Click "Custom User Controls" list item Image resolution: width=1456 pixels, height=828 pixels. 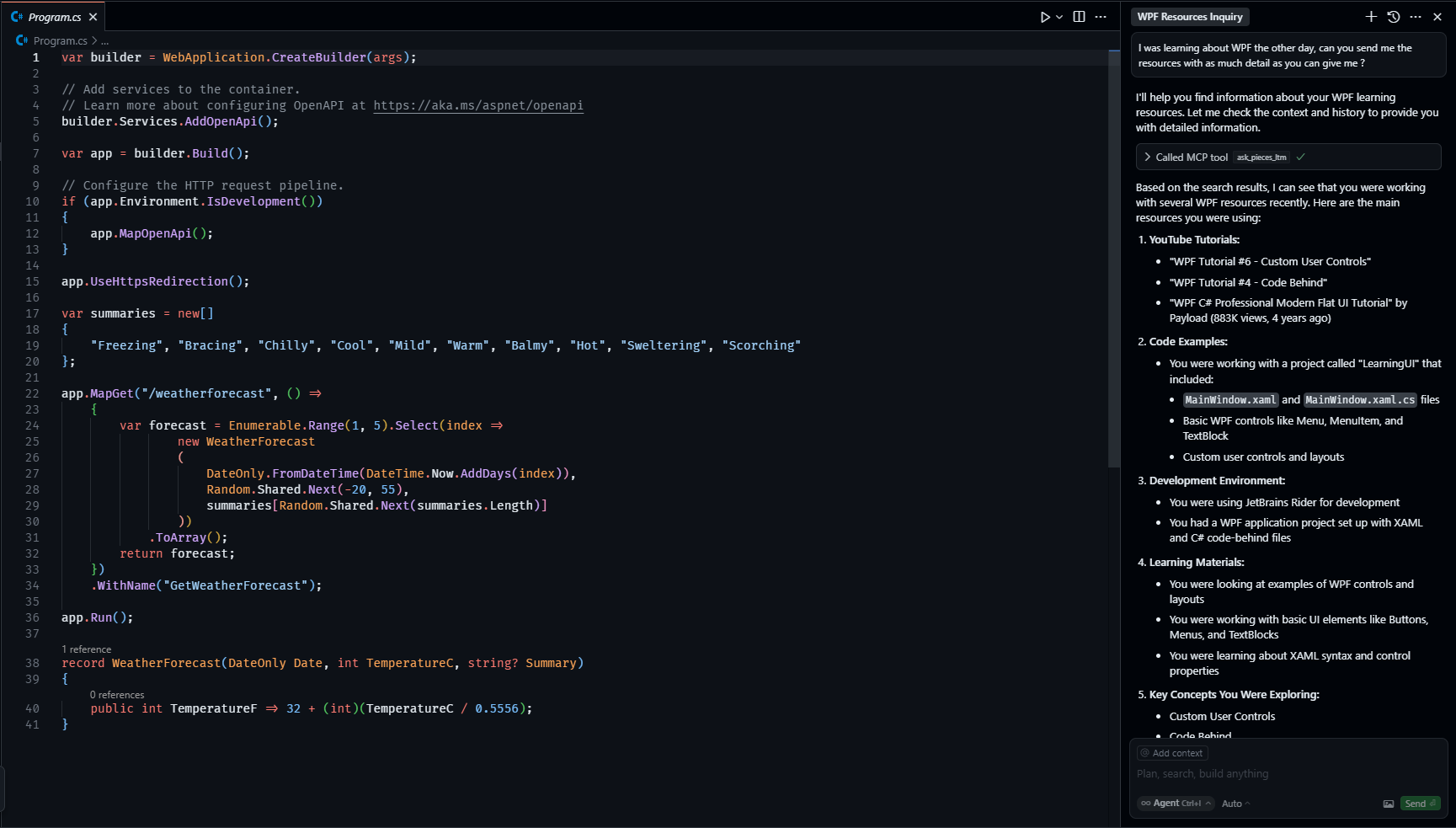pyautogui.click(x=1222, y=717)
